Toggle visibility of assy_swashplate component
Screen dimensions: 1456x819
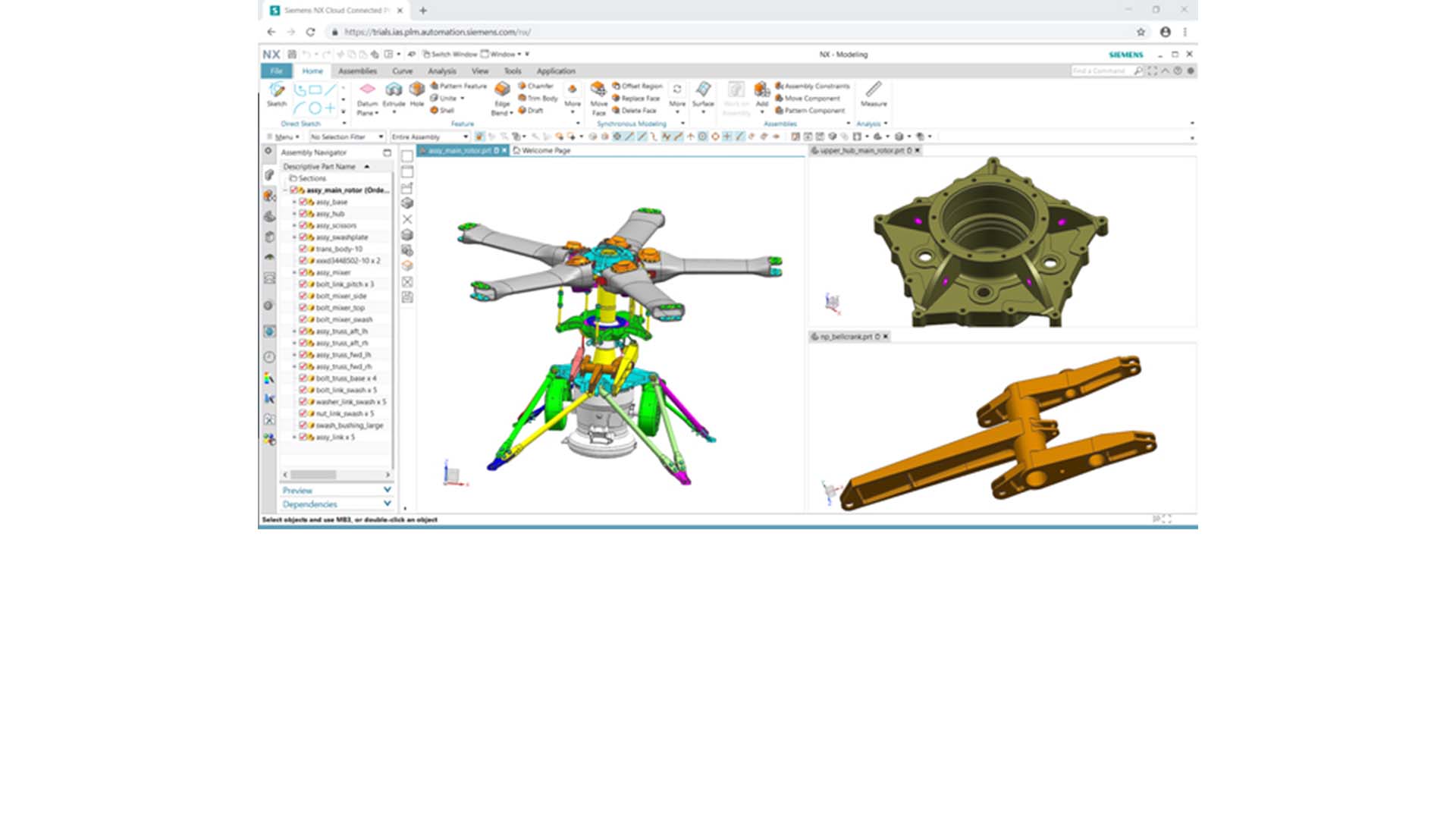click(x=303, y=237)
